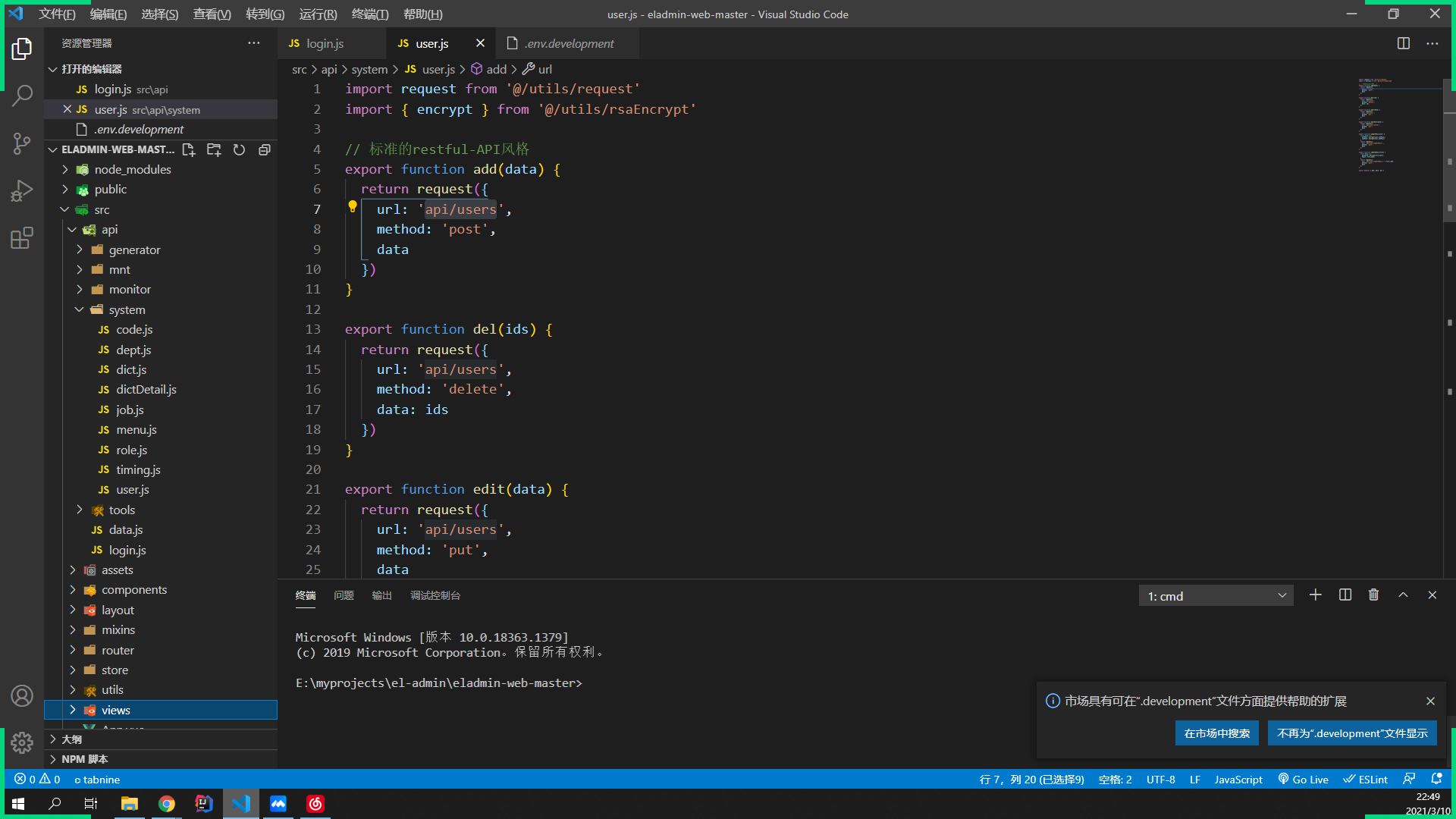
Task: Open the Accounts menu in activity bar
Action: tap(22, 695)
